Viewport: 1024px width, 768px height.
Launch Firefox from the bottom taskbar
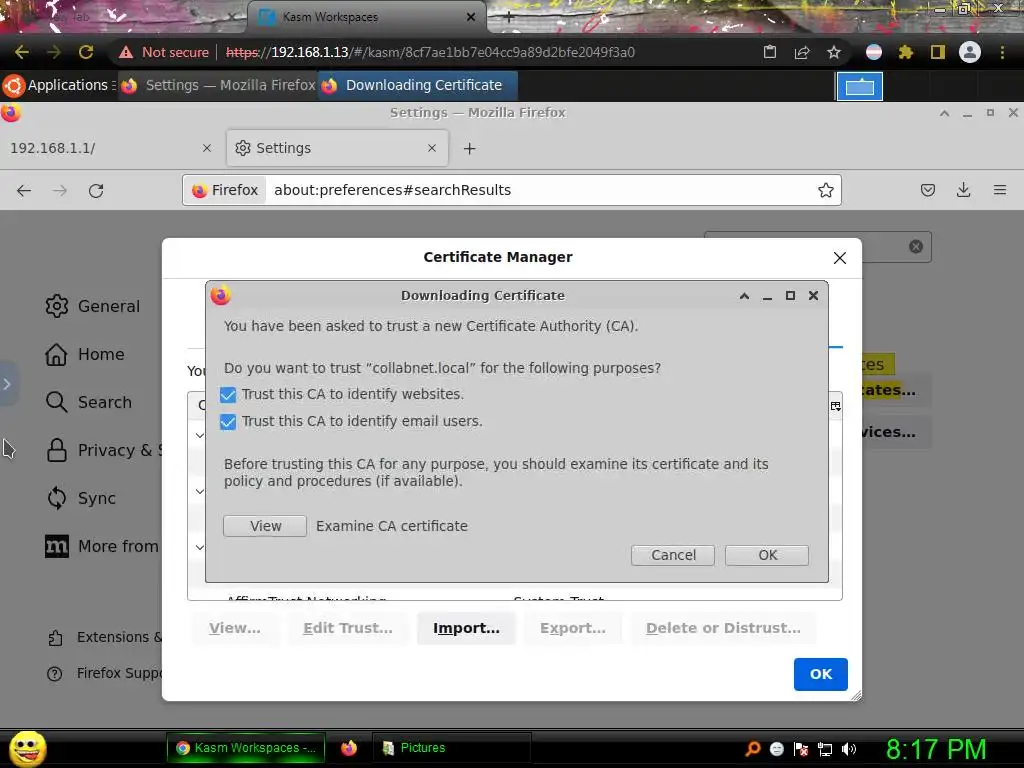click(349, 748)
